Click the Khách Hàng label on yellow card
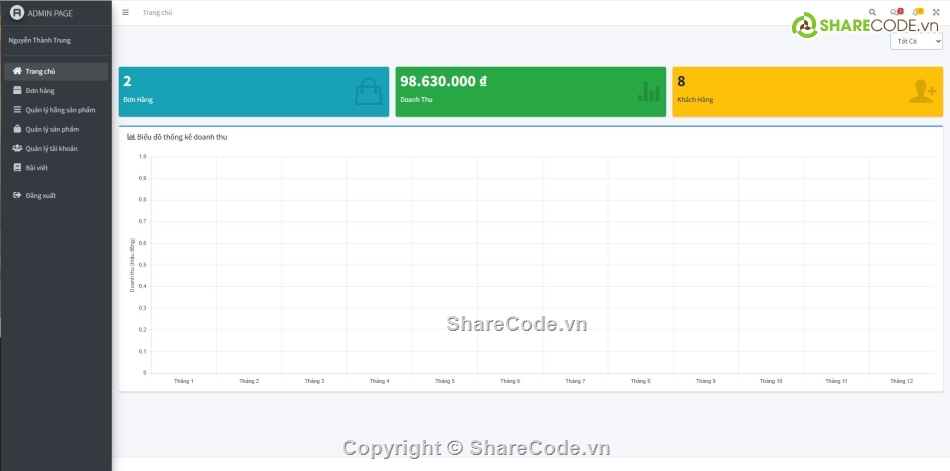The image size is (950, 471). pyautogui.click(x=696, y=99)
